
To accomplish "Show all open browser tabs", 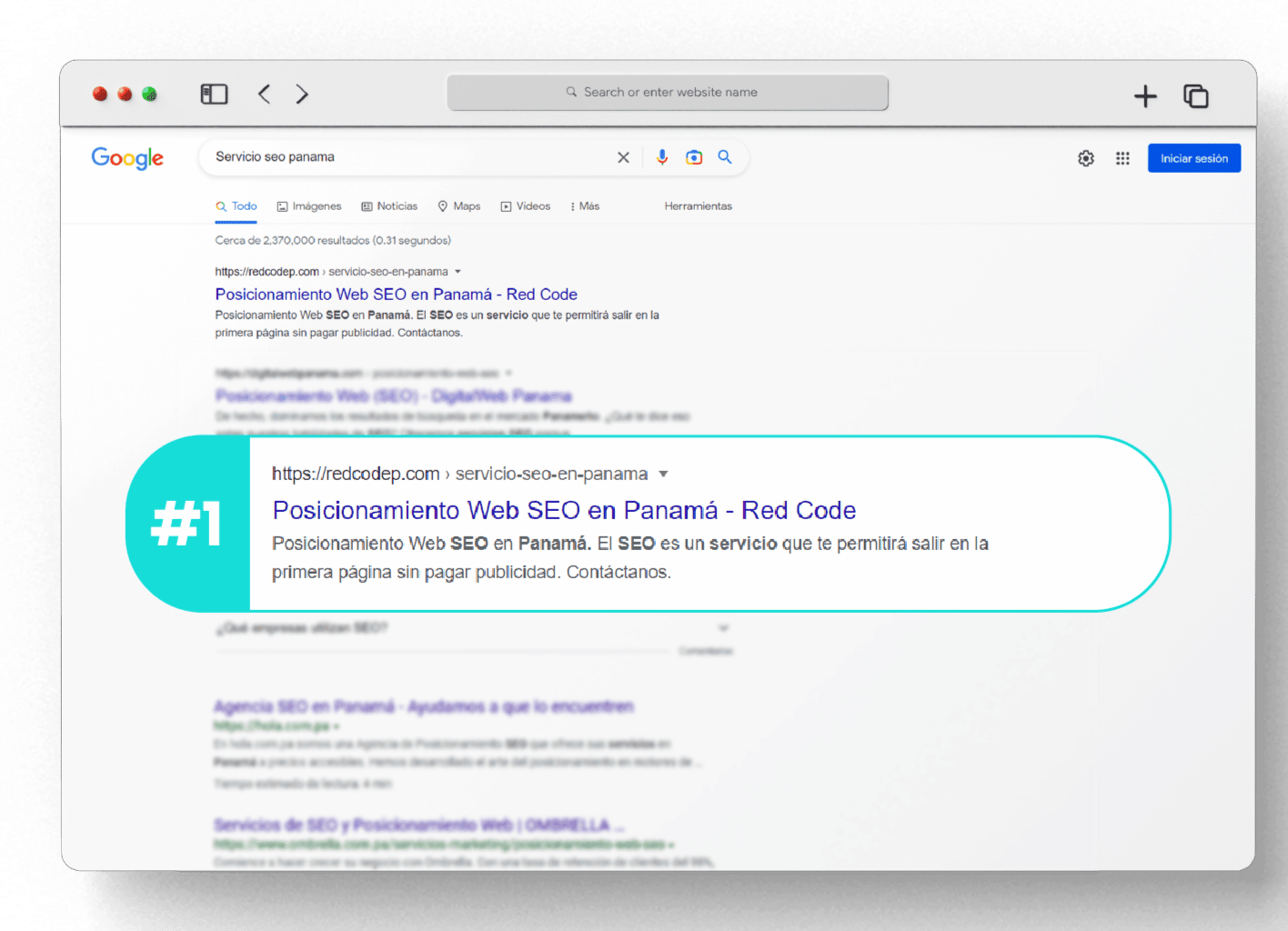I will click(1195, 95).
